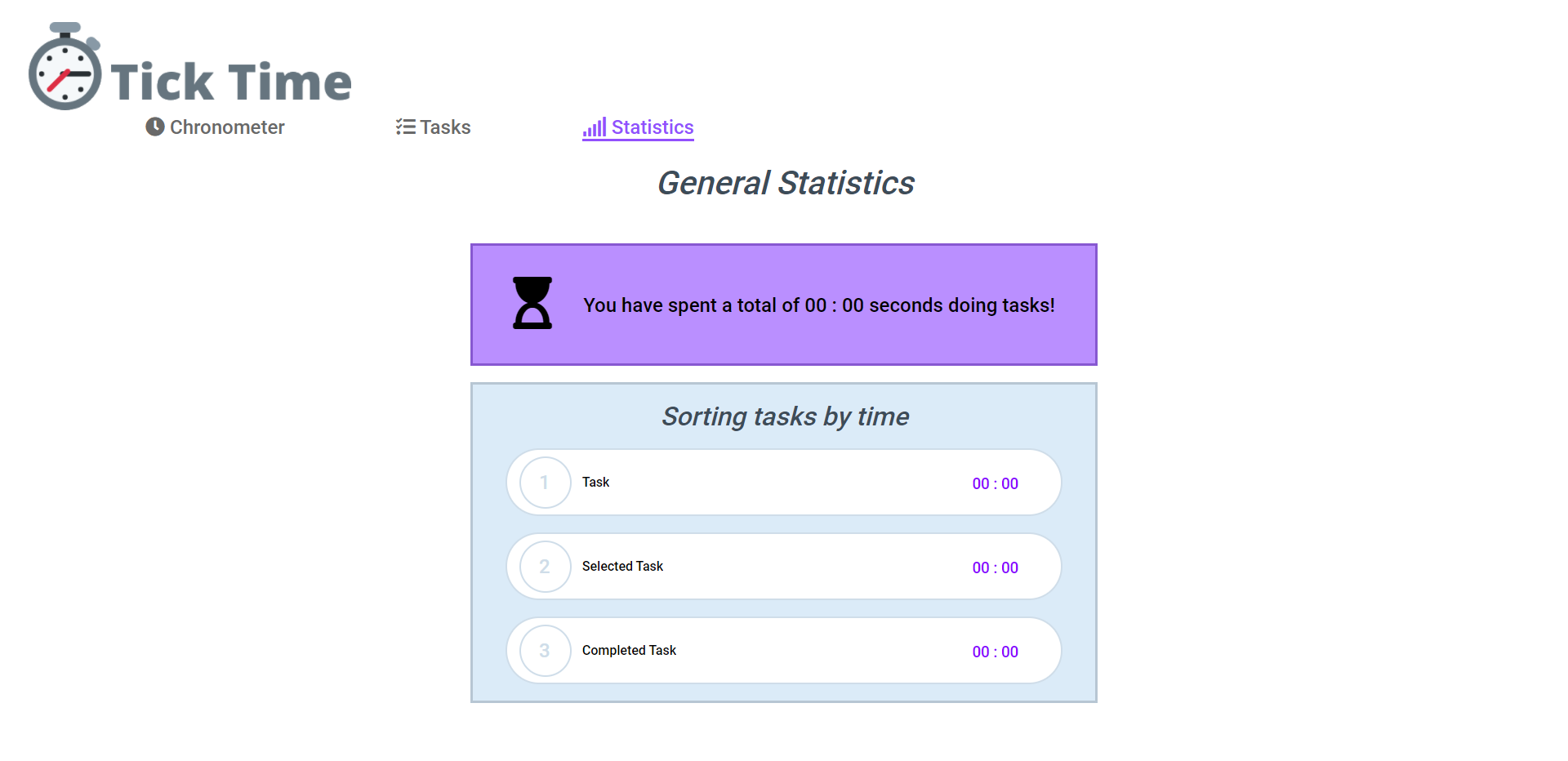Click the hourglass icon in the purple banner
This screenshot has height=761, width=1568.
click(532, 305)
